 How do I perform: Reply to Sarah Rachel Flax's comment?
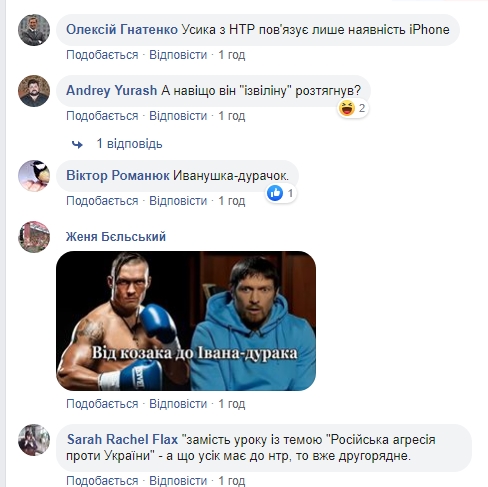pyautogui.click(x=178, y=481)
